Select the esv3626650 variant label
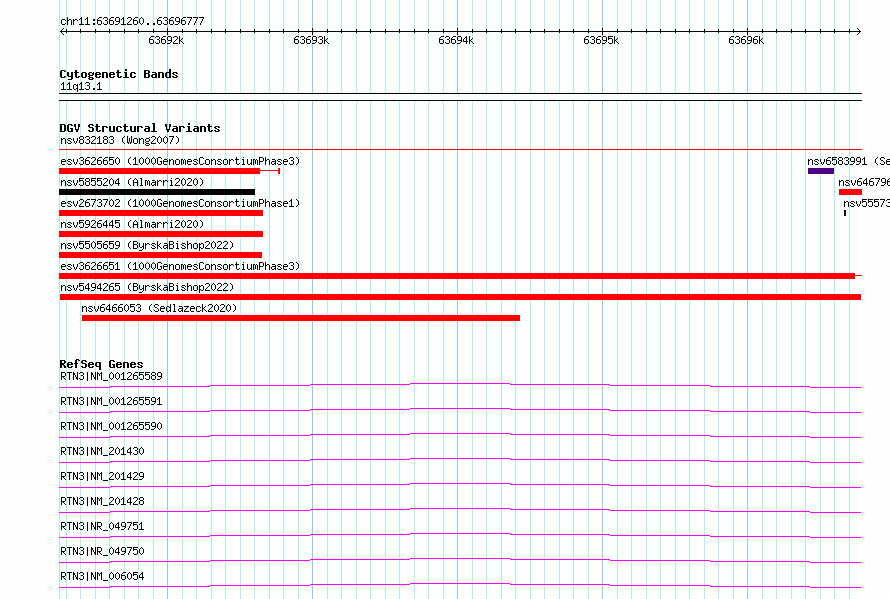The image size is (890, 599). click(x=180, y=161)
